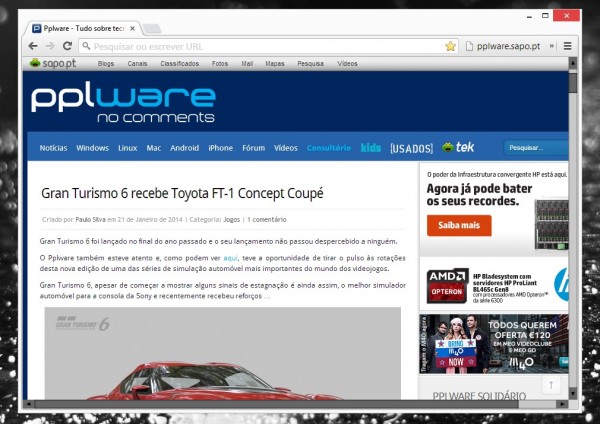Go to the Android section
Image resolution: width=600 pixels, height=424 pixels.
[x=184, y=148]
